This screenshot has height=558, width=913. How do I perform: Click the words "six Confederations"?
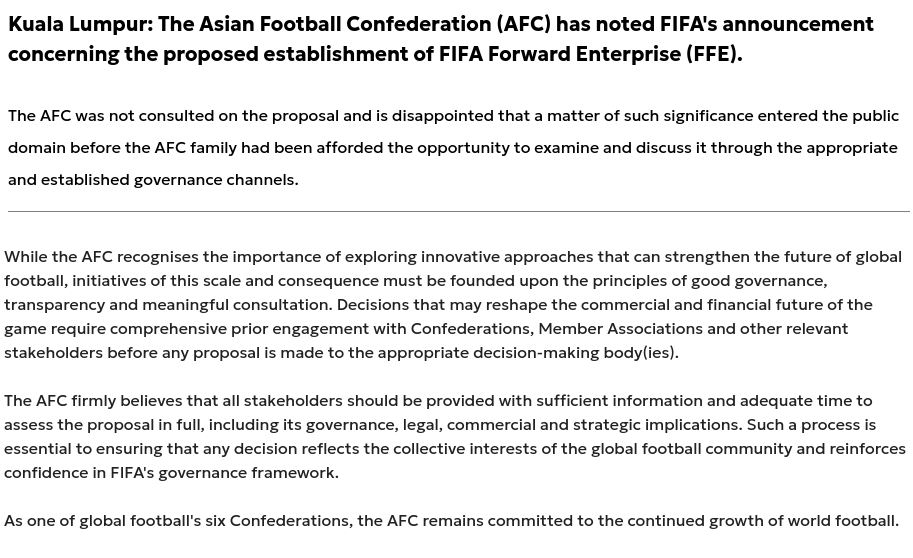279,520
